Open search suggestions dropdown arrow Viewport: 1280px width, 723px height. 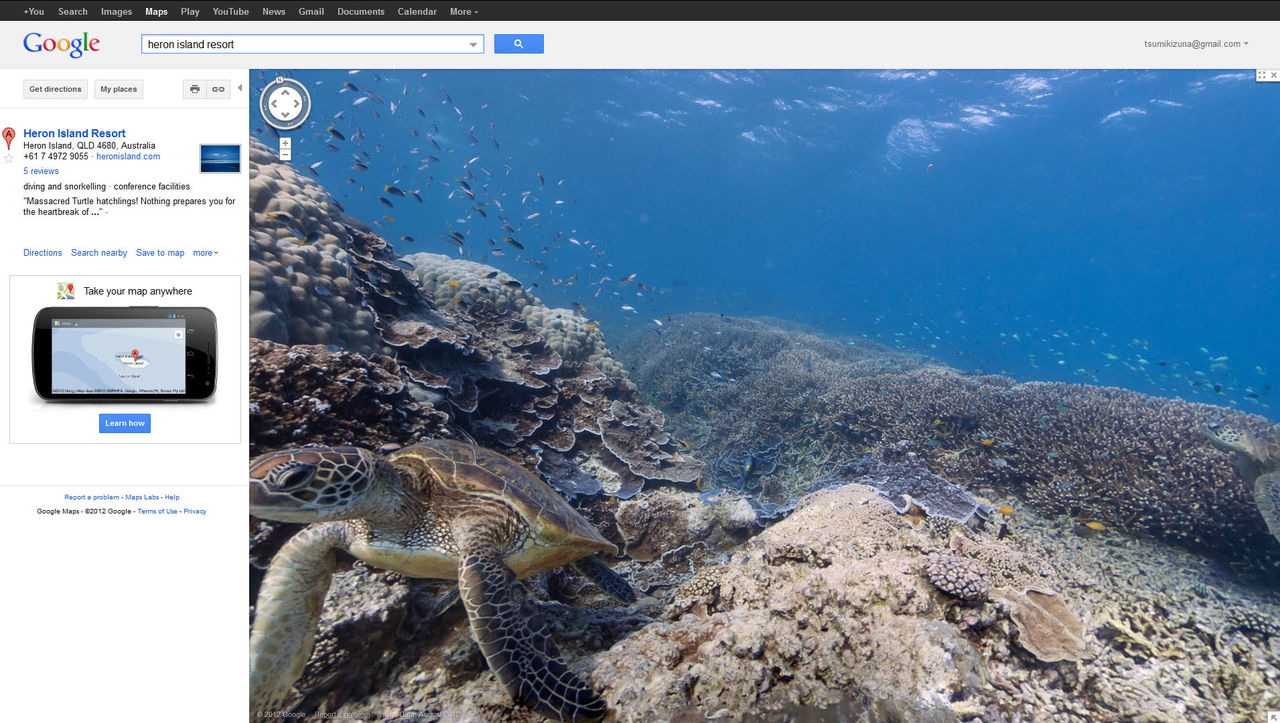pos(473,44)
